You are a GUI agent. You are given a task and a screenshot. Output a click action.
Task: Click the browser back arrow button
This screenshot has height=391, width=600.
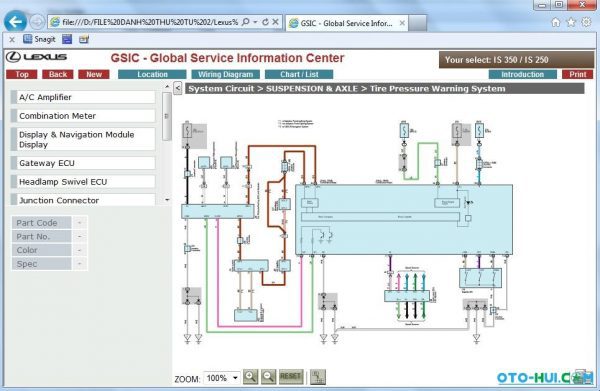coord(15,22)
